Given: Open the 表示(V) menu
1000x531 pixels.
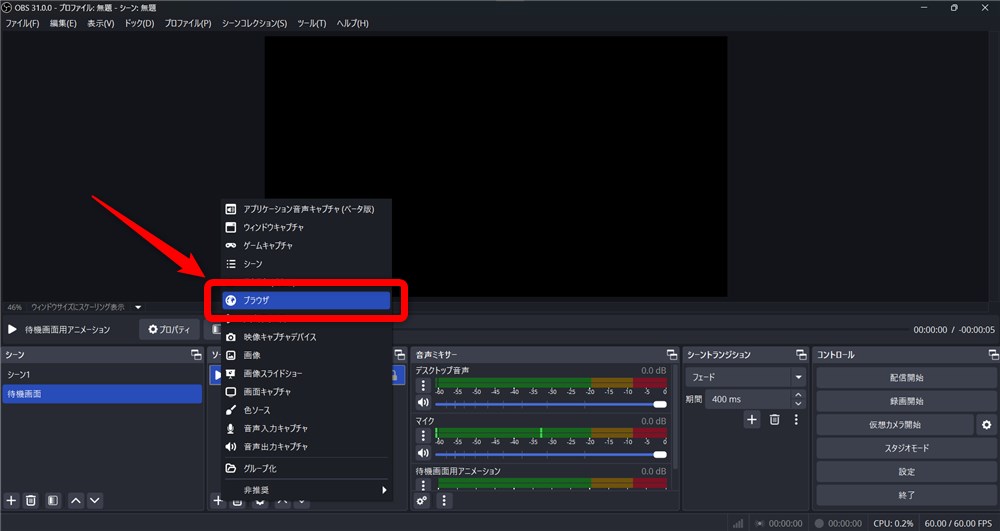Looking at the screenshot, I should [101, 24].
